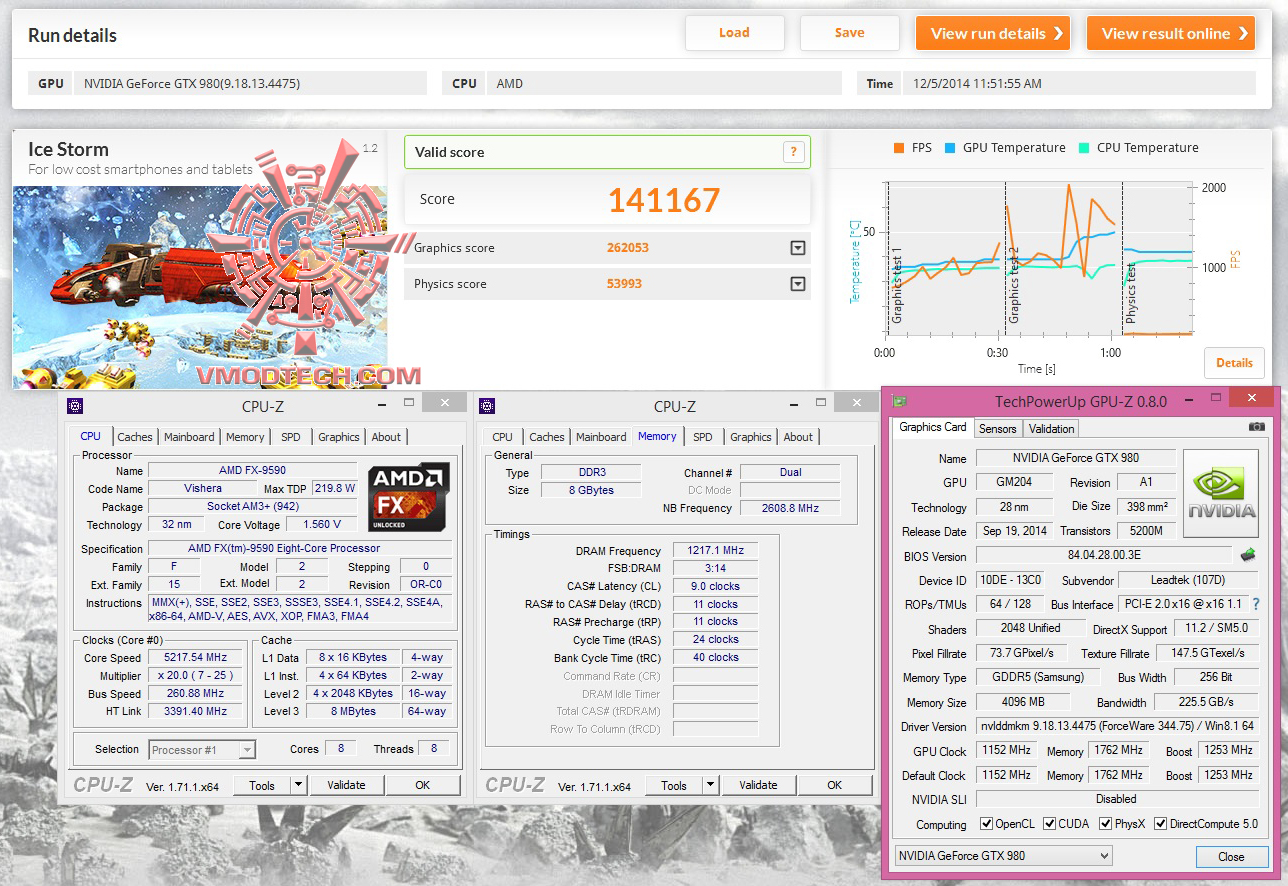Screen dimensions: 1288x886
Task: Expand the Physics score details arrow
Action: coord(798,284)
